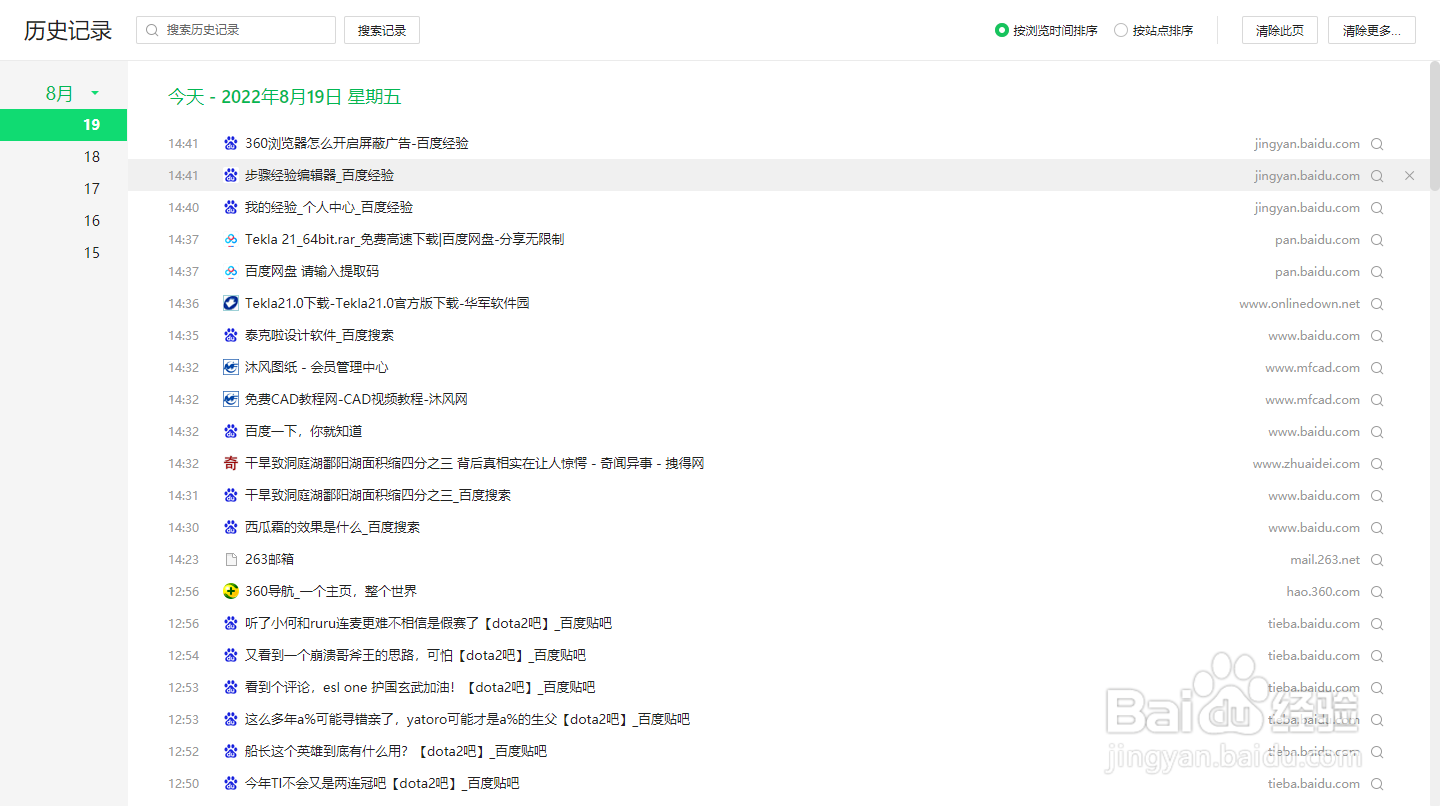Image resolution: width=1440 pixels, height=806 pixels.
Task: Click the magnifier icon in the search box
Action: point(152,30)
